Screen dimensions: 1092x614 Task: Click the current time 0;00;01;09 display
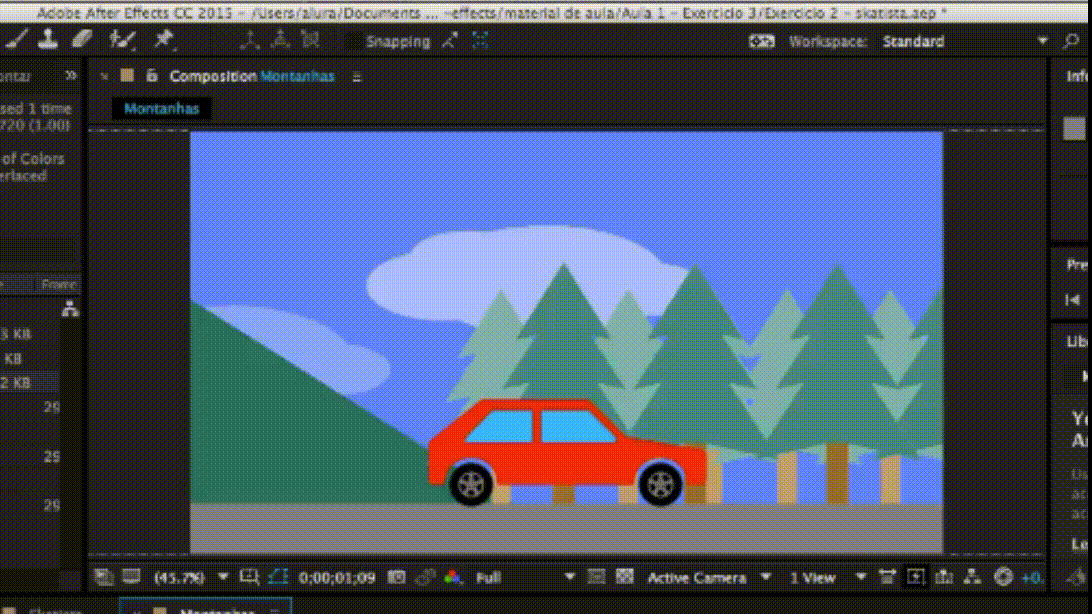(337, 577)
